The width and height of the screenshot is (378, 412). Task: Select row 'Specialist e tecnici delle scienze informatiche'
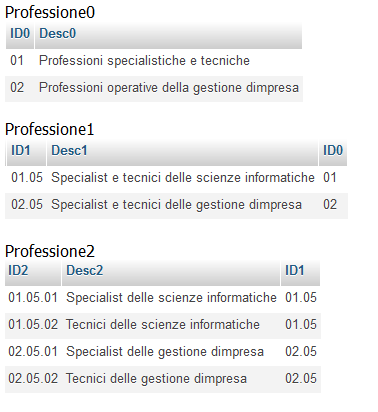click(176, 178)
